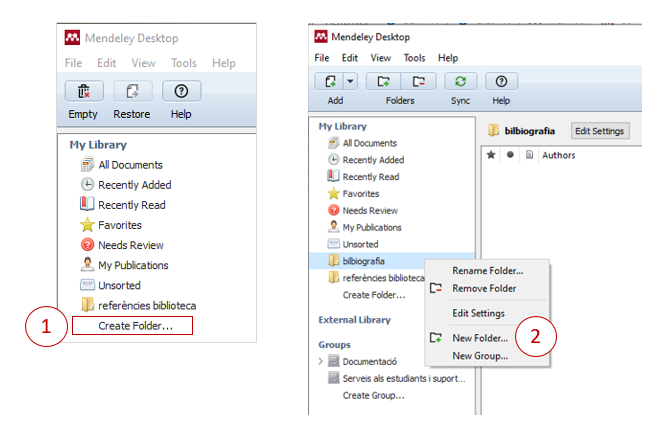The height and width of the screenshot is (435, 663).
Task: Click the Edit Settings button beside bilbiografia
Action: click(x=600, y=131)
